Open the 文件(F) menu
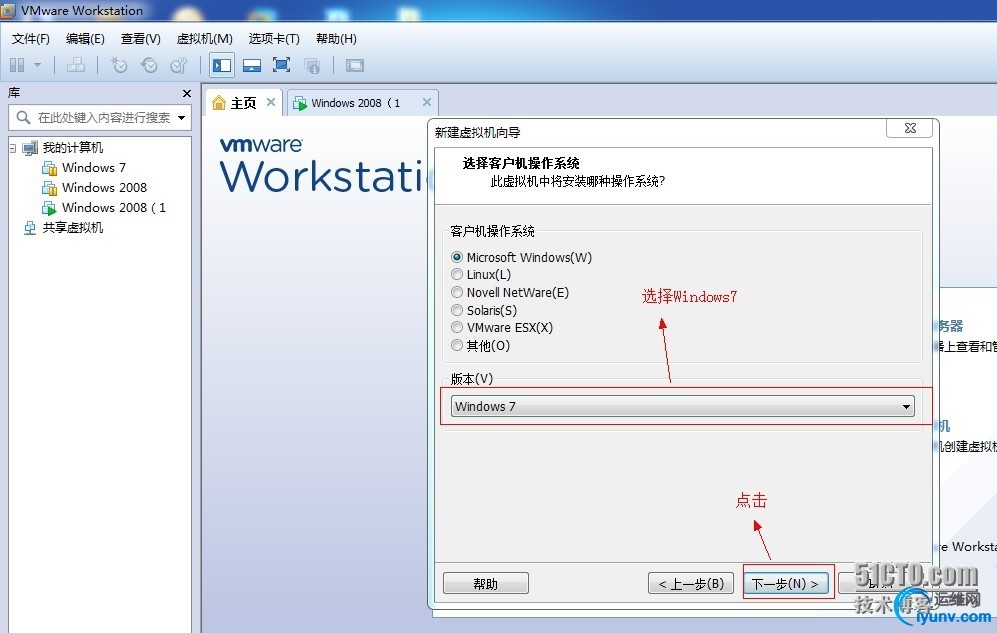Screen dimensions: 997x633 tap(31, 39)
